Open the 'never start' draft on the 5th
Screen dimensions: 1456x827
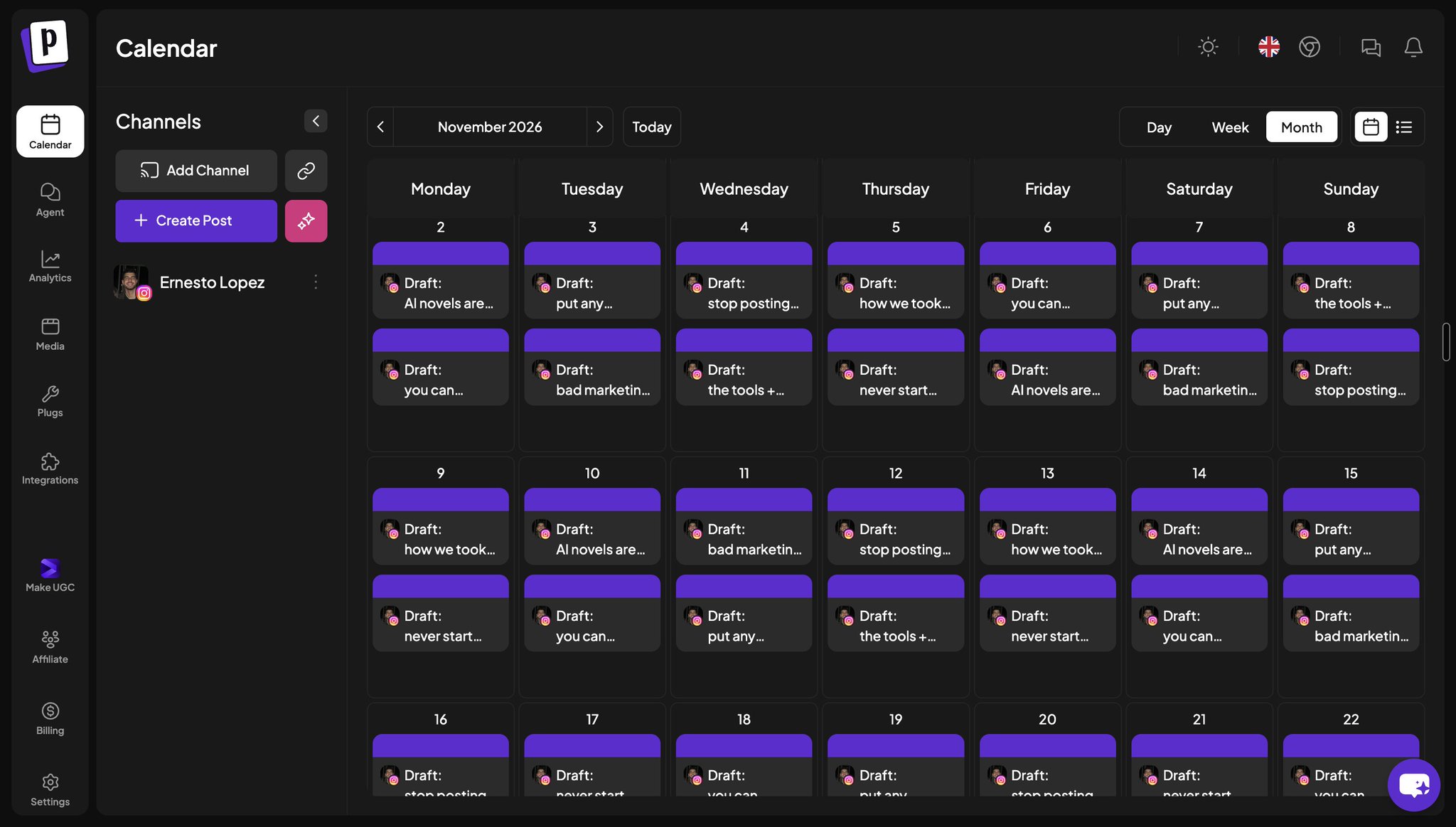(896, 367)
